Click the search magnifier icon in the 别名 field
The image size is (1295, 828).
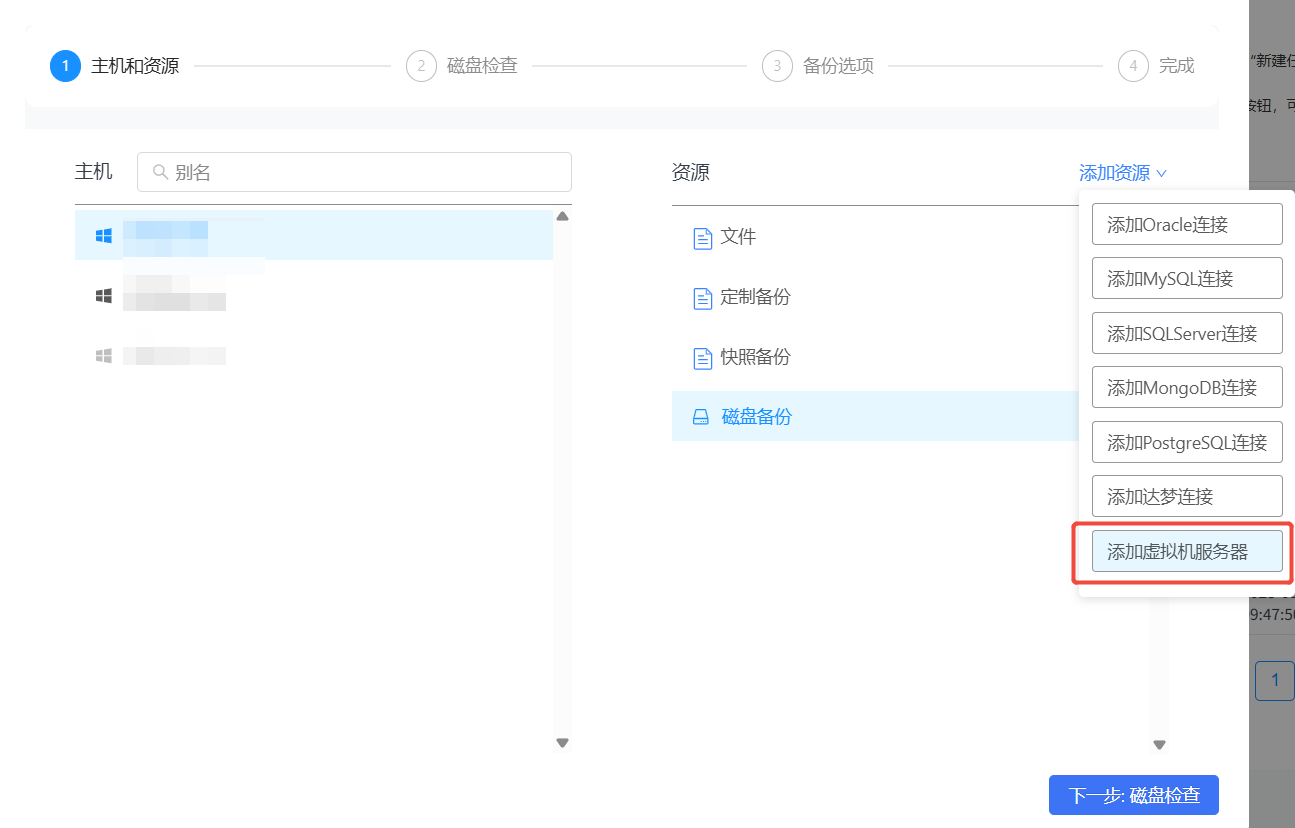[160, 172]
